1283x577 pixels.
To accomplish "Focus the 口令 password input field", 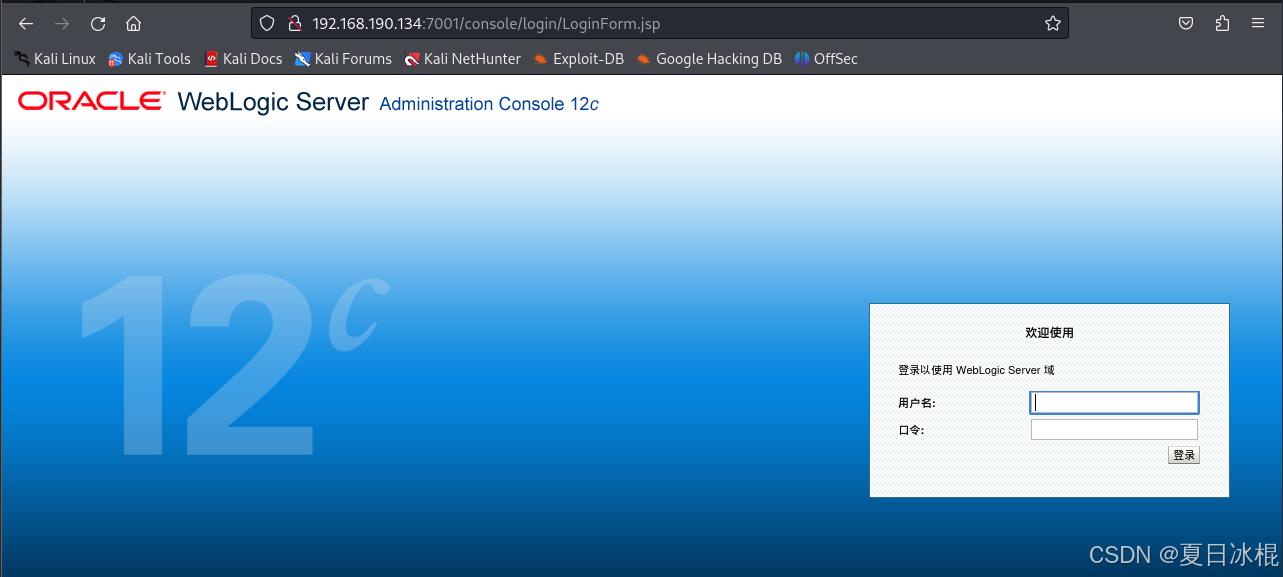I will click(x=1114, y=429).
